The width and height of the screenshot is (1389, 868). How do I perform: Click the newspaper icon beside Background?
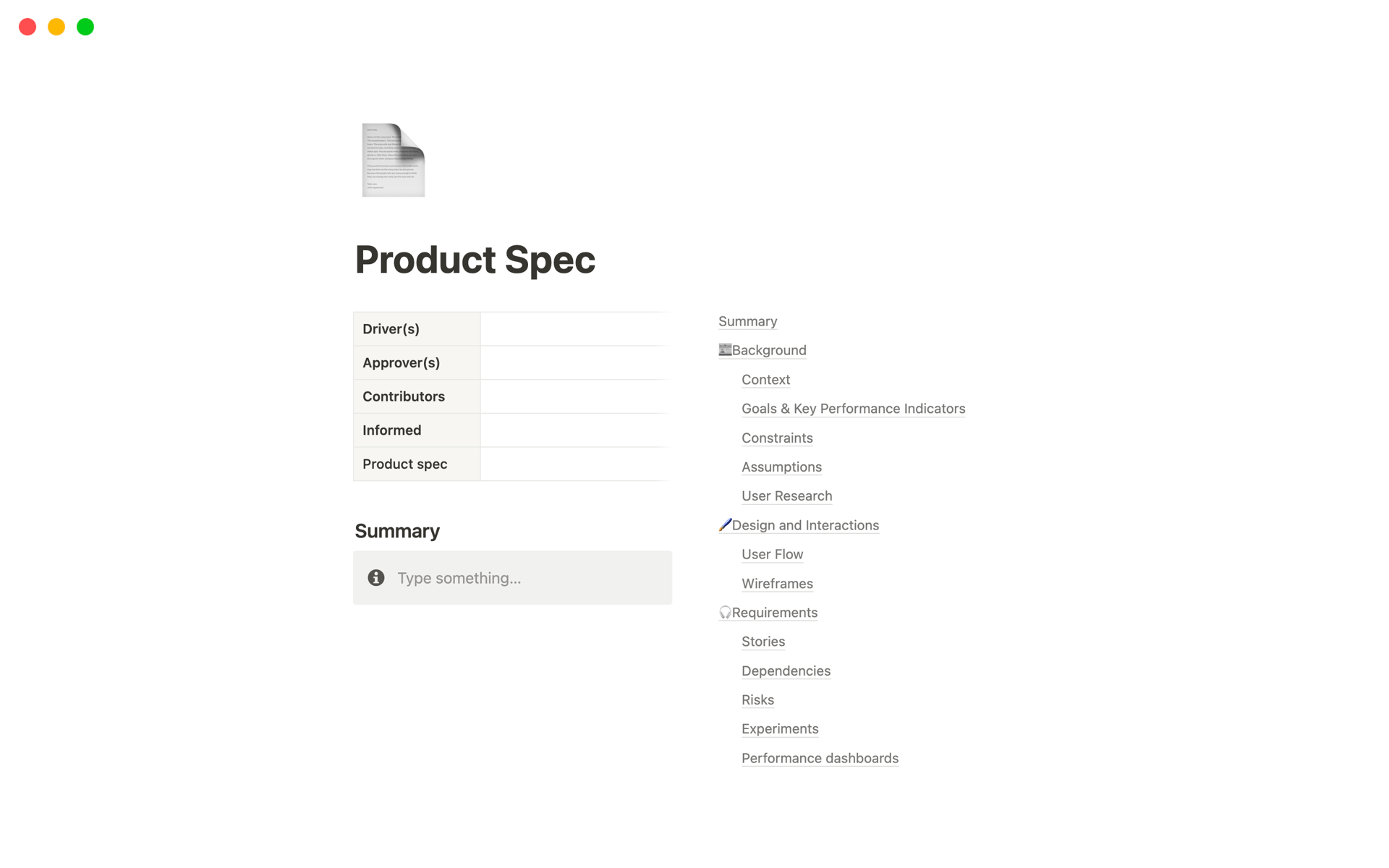[x=725, y=350]
